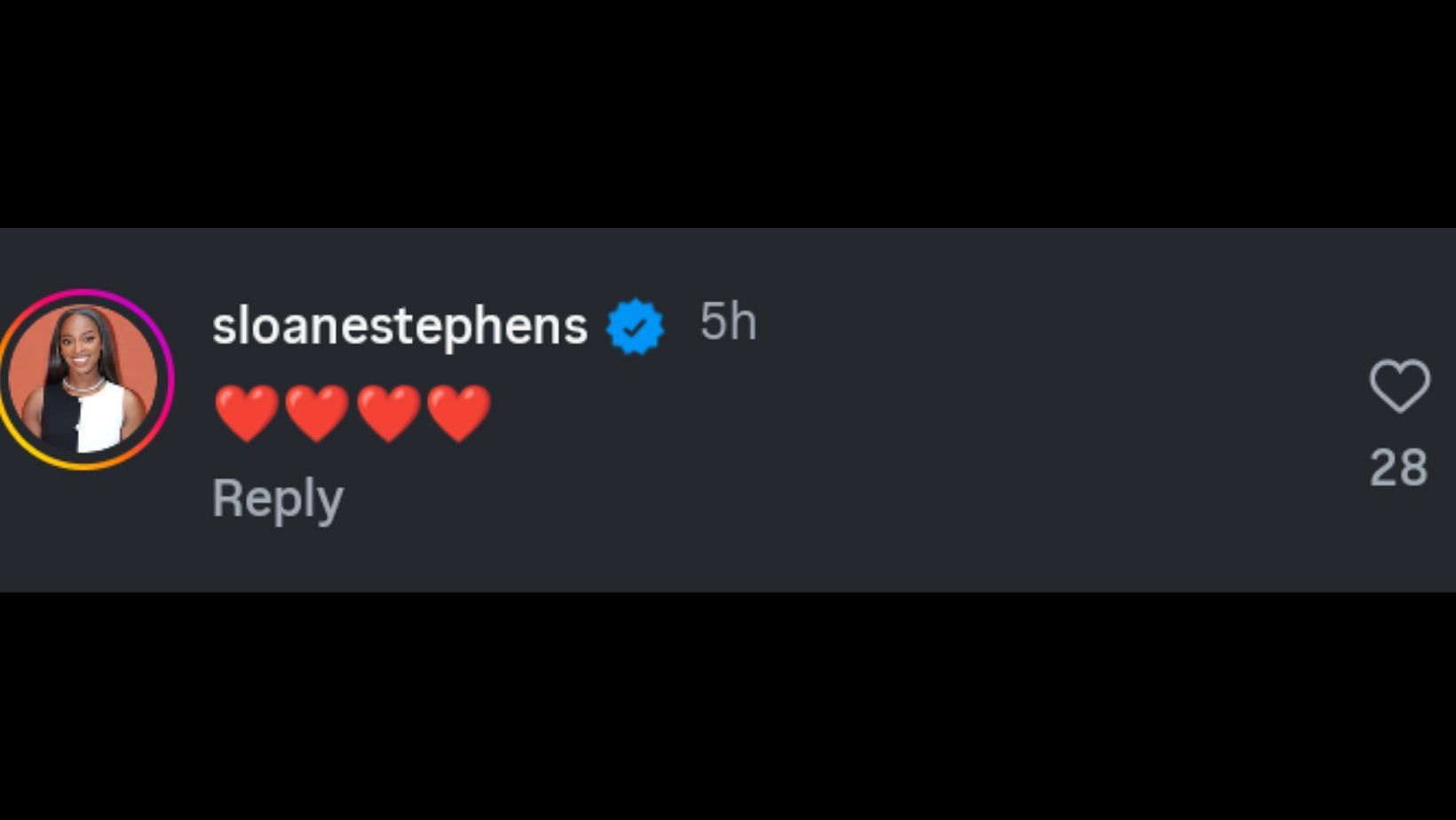Select the second red heart emoji
The image size is (1456, 820).
click(317, 414)
